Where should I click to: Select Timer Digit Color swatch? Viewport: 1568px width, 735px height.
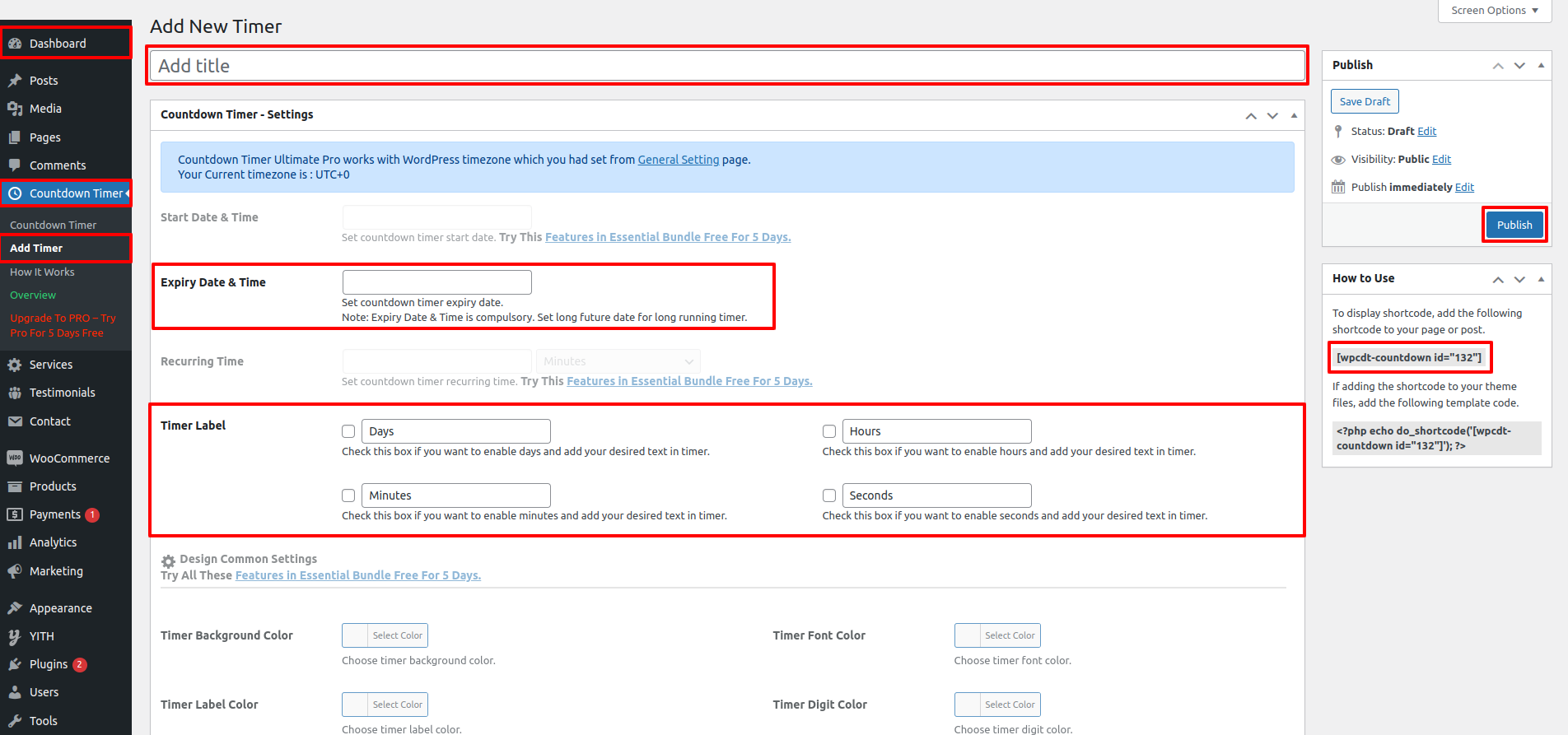click(997, 705)
